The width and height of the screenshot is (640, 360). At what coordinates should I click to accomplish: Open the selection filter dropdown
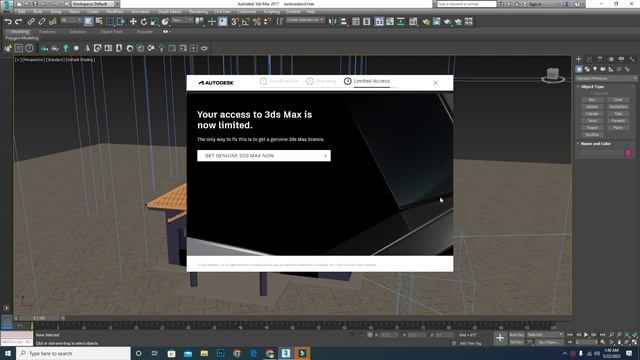[x=71, y=20]
